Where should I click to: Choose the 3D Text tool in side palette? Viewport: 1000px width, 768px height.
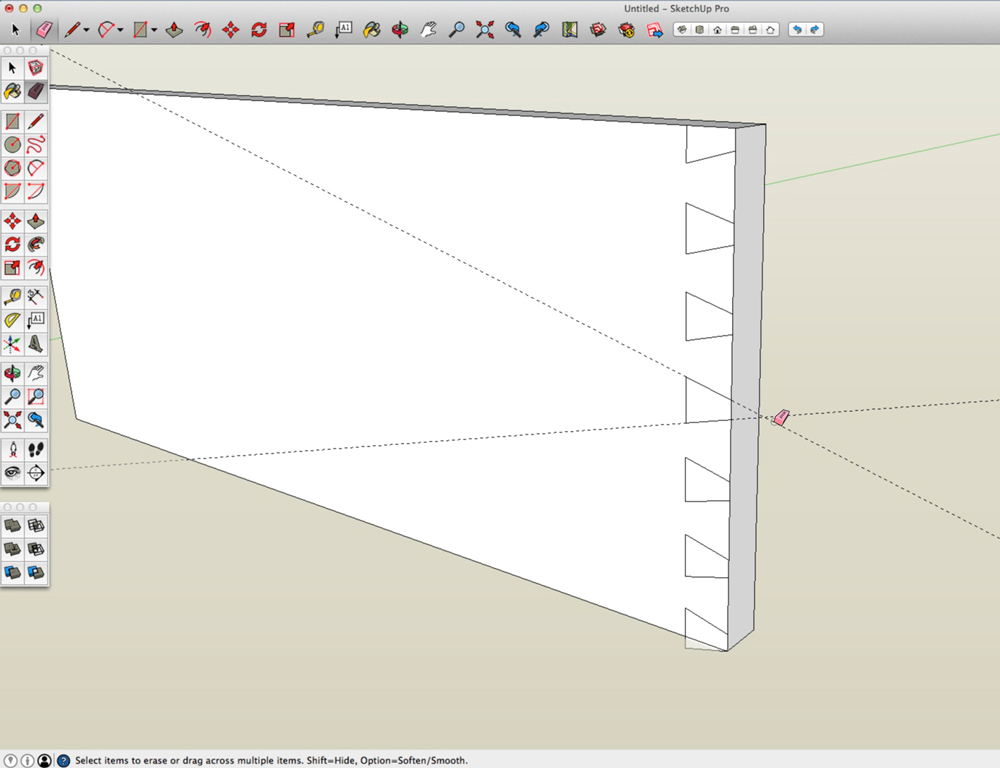pos(36,344)
